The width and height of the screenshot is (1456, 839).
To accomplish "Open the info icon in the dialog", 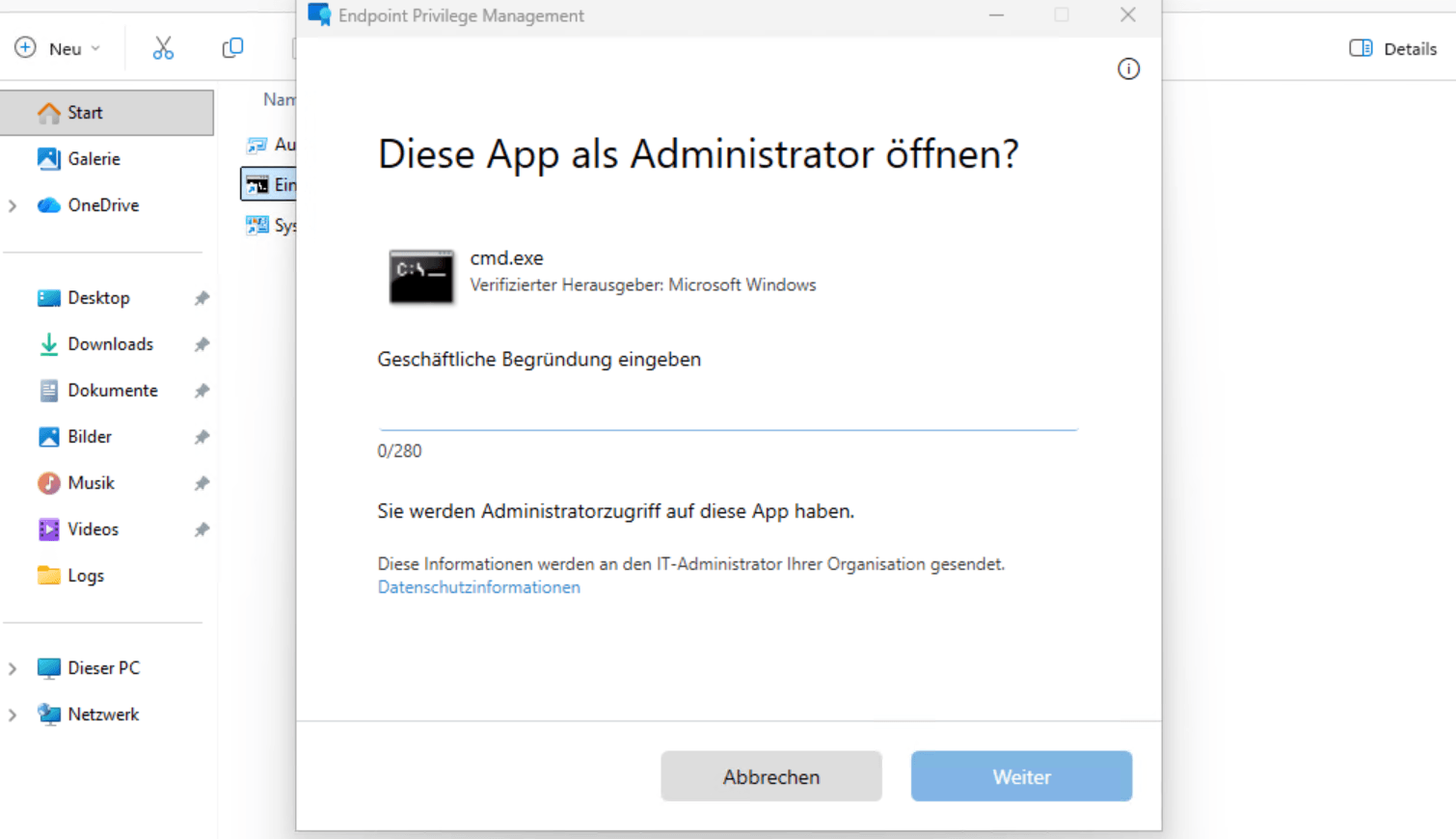I will click(1128, 68).
